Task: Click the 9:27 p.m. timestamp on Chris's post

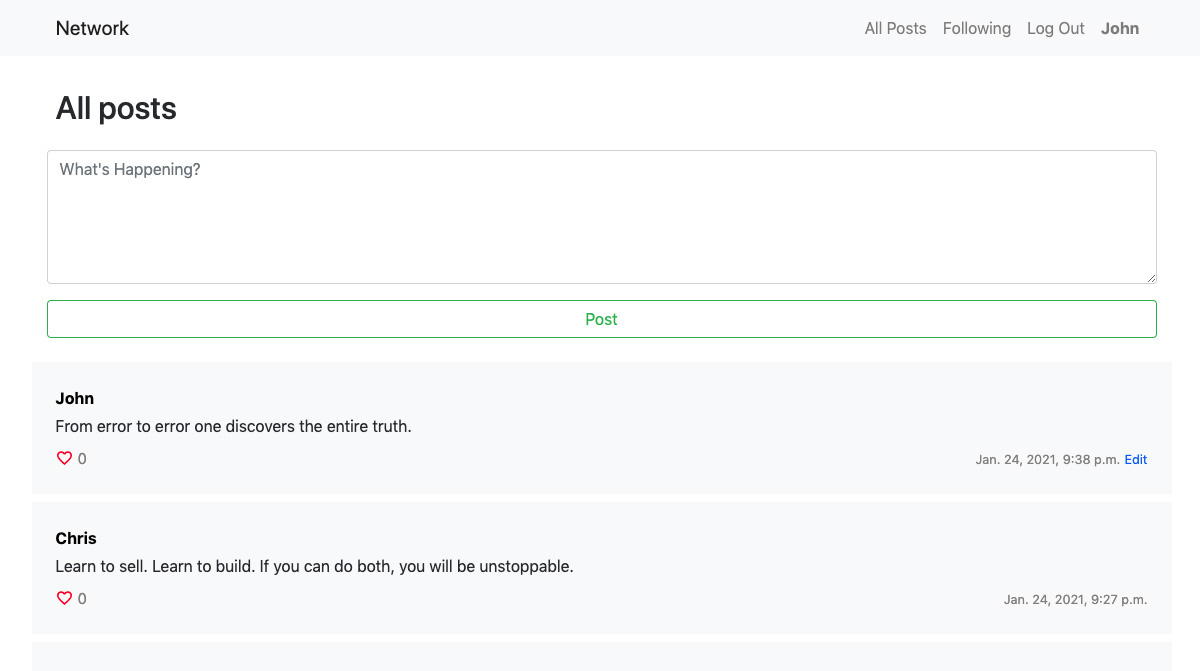Action: (x=1075, y=600)
